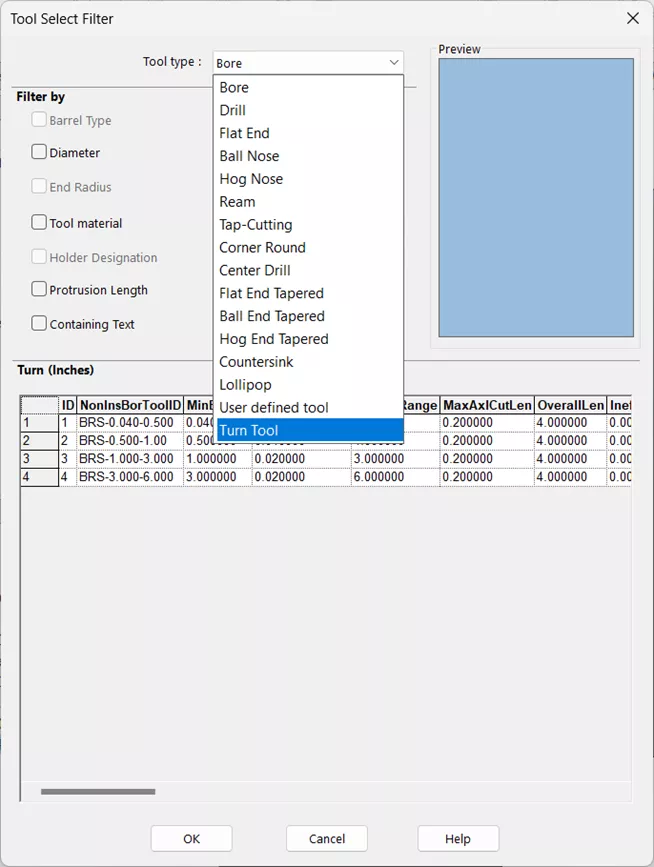Pick Countersink tool type
Viewport: 654px width, 867px height.
[308, 362]
